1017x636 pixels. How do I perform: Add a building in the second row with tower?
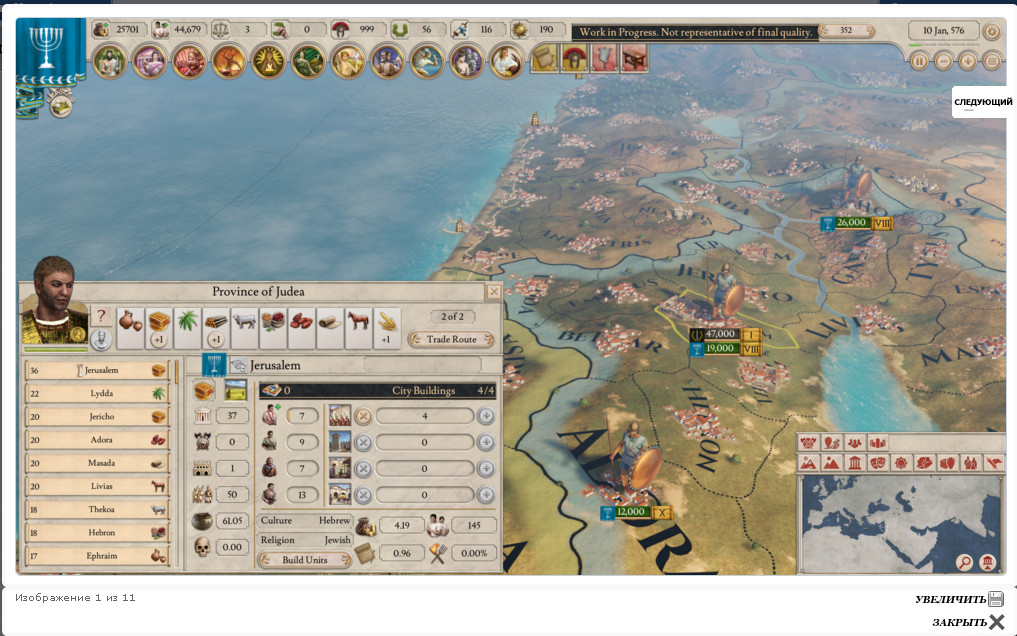[486, 442]
